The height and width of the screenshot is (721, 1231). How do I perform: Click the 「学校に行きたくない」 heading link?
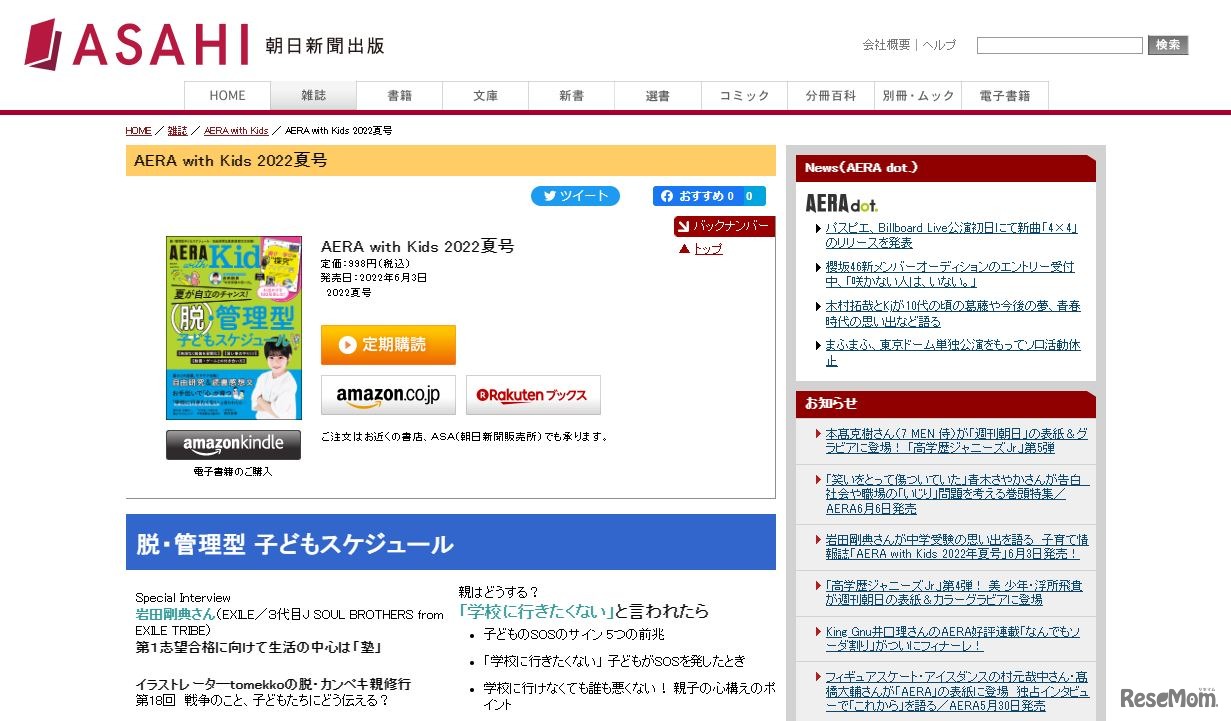536,610
